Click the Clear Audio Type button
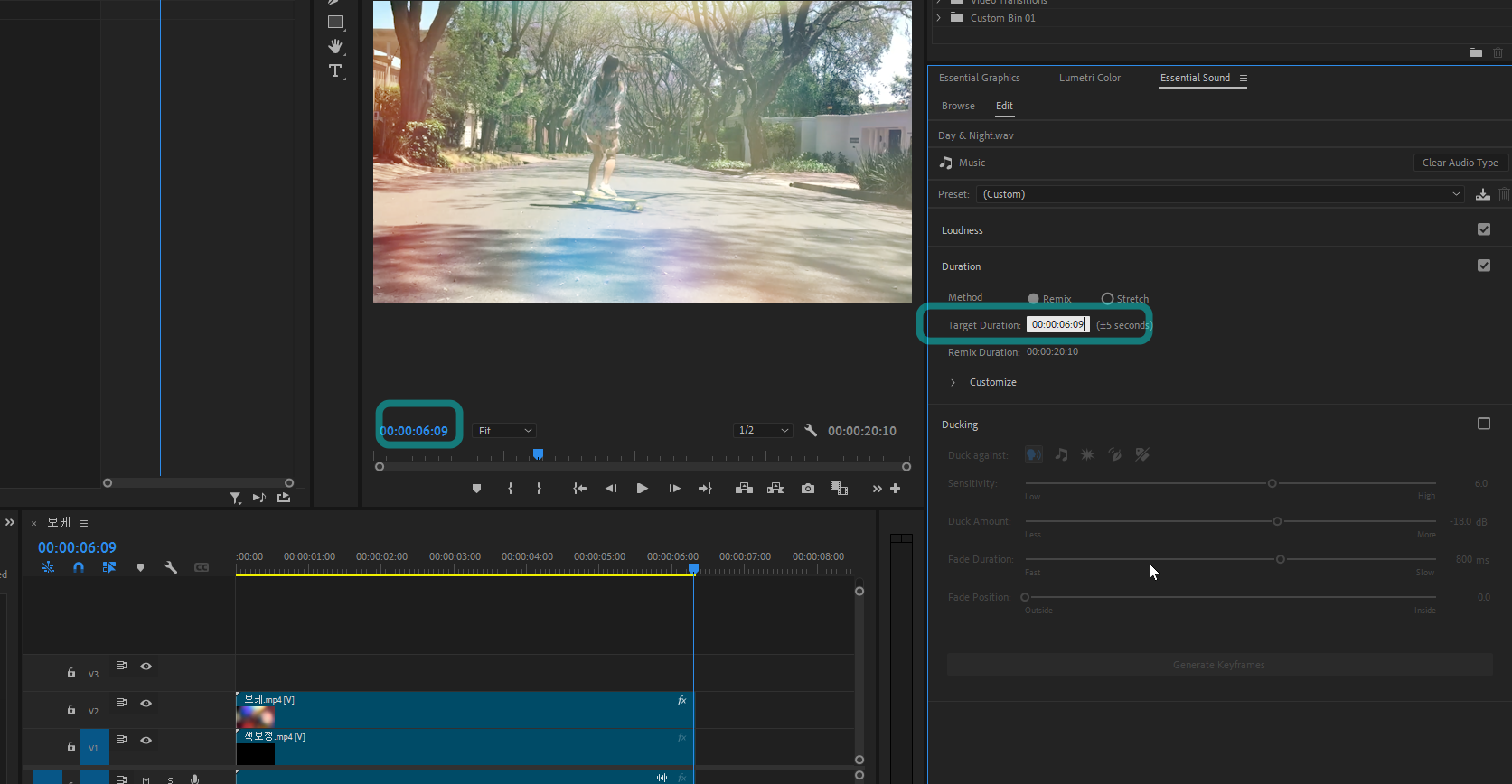 point(1460,163)
